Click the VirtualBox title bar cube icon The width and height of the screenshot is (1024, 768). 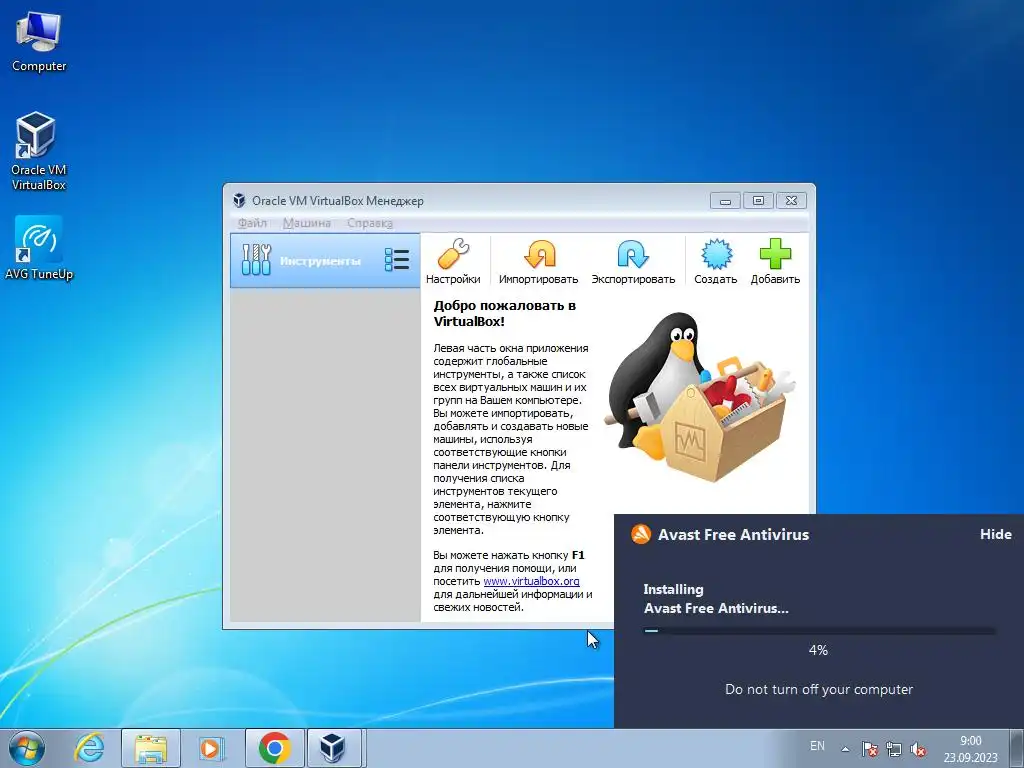pos(240,200)
